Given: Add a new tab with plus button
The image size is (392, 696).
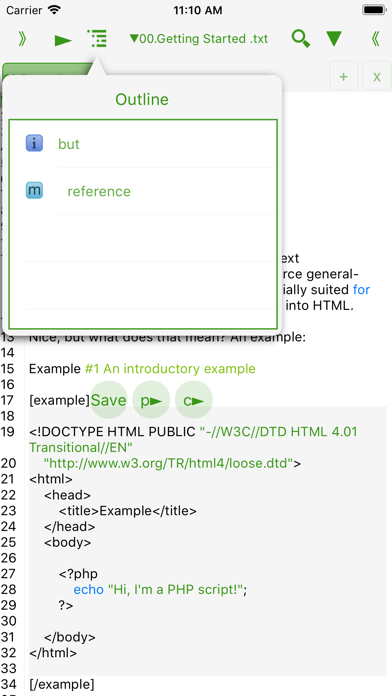Looking at the screenshot, I should coord(344,76).
